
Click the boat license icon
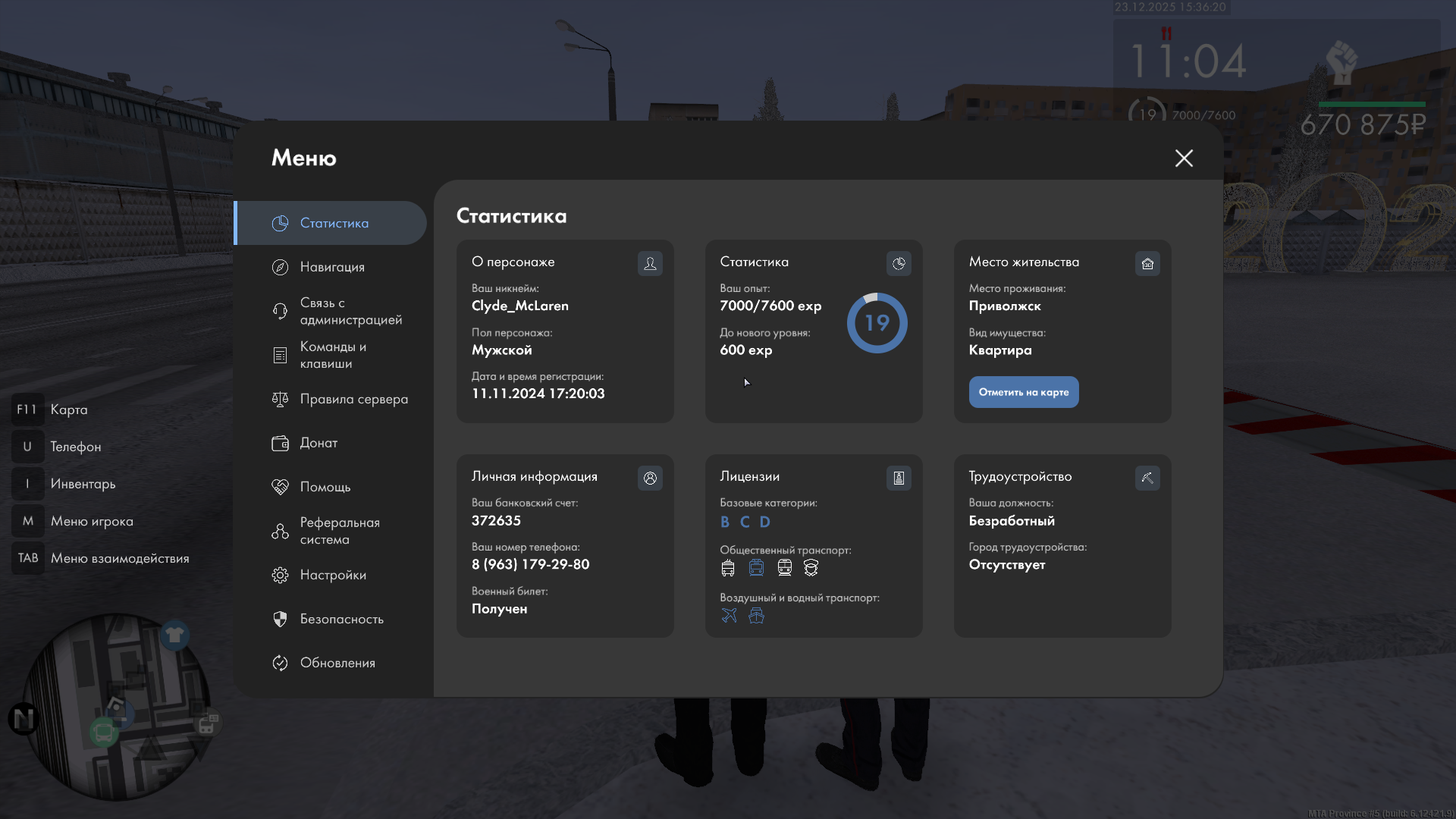coord(756,616)
